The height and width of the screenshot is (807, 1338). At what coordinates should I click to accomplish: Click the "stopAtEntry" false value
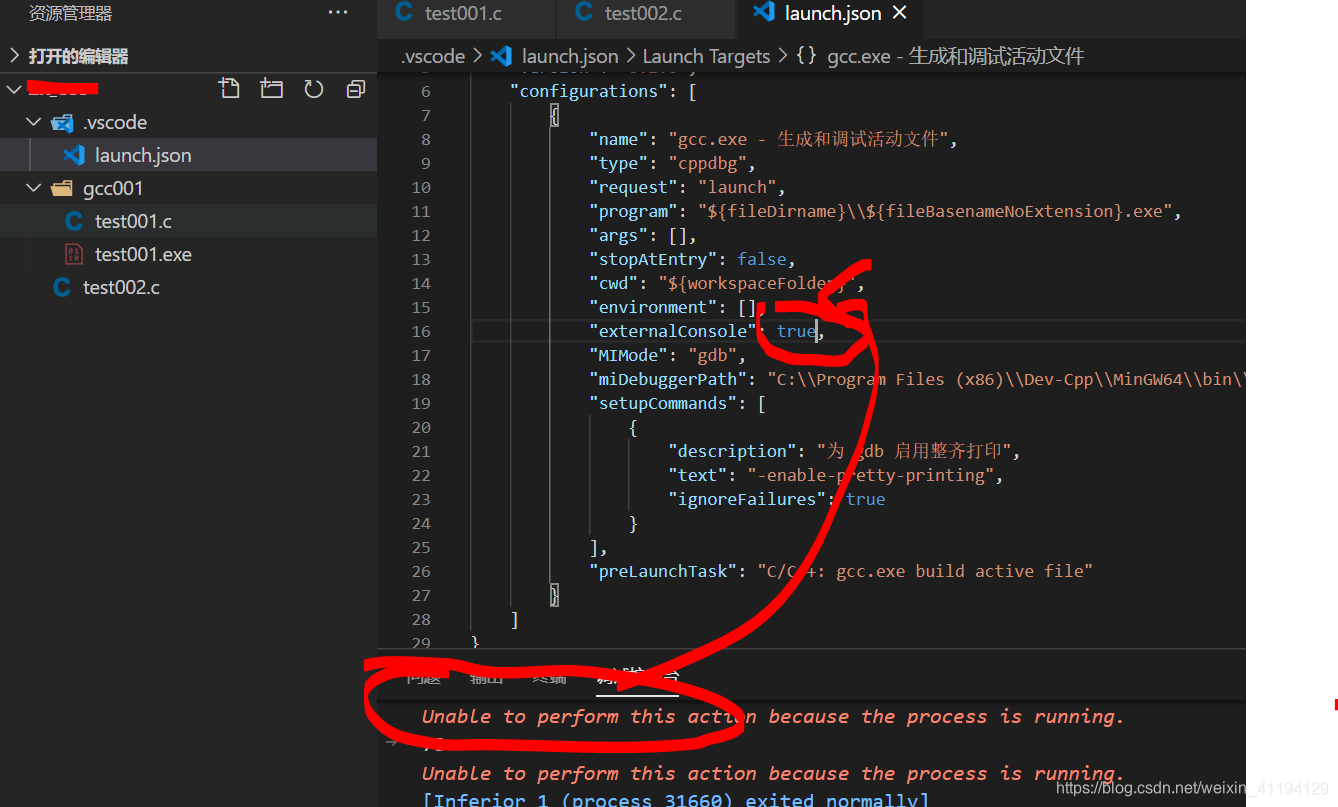(x=762, y=259)
